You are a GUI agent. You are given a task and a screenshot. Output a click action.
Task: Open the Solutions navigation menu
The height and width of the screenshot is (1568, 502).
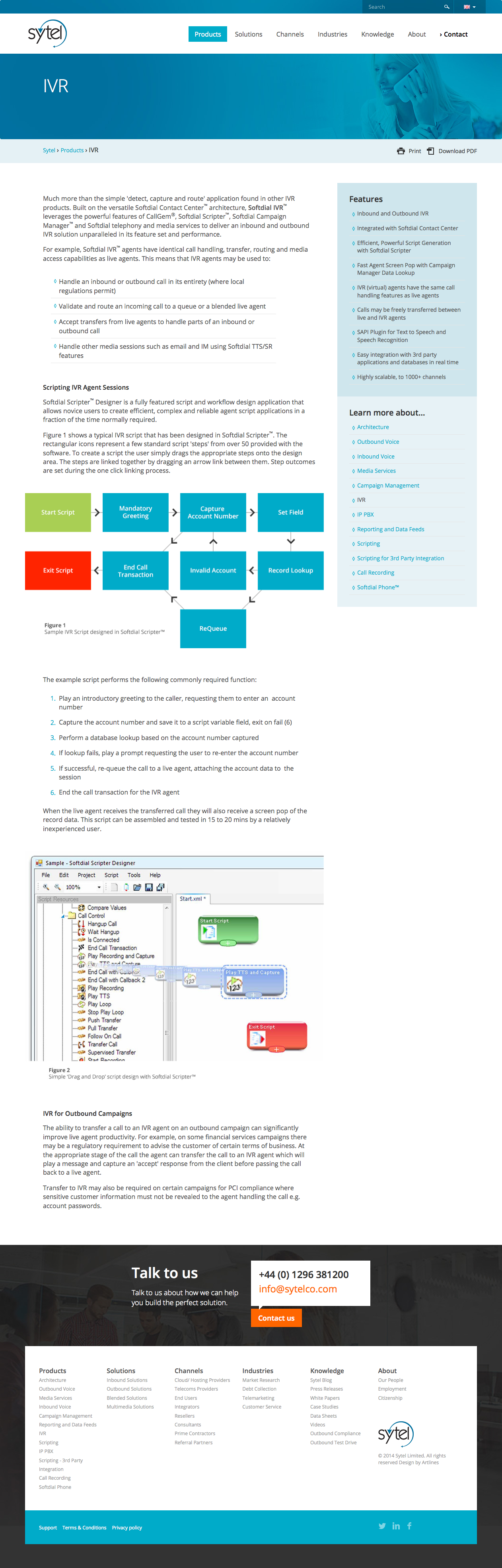coord(249,34)
